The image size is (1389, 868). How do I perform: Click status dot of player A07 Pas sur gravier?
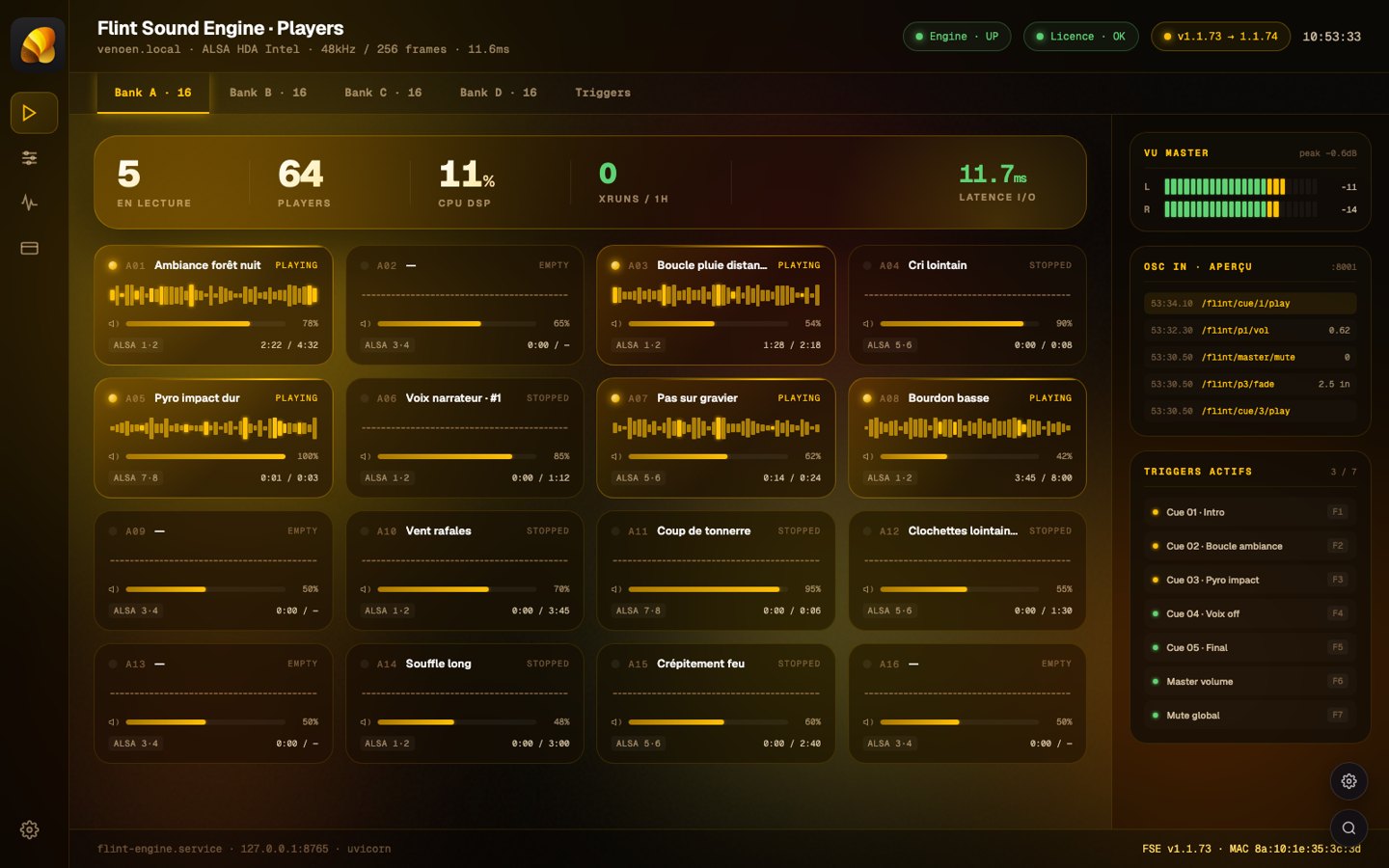click(615, 398)
